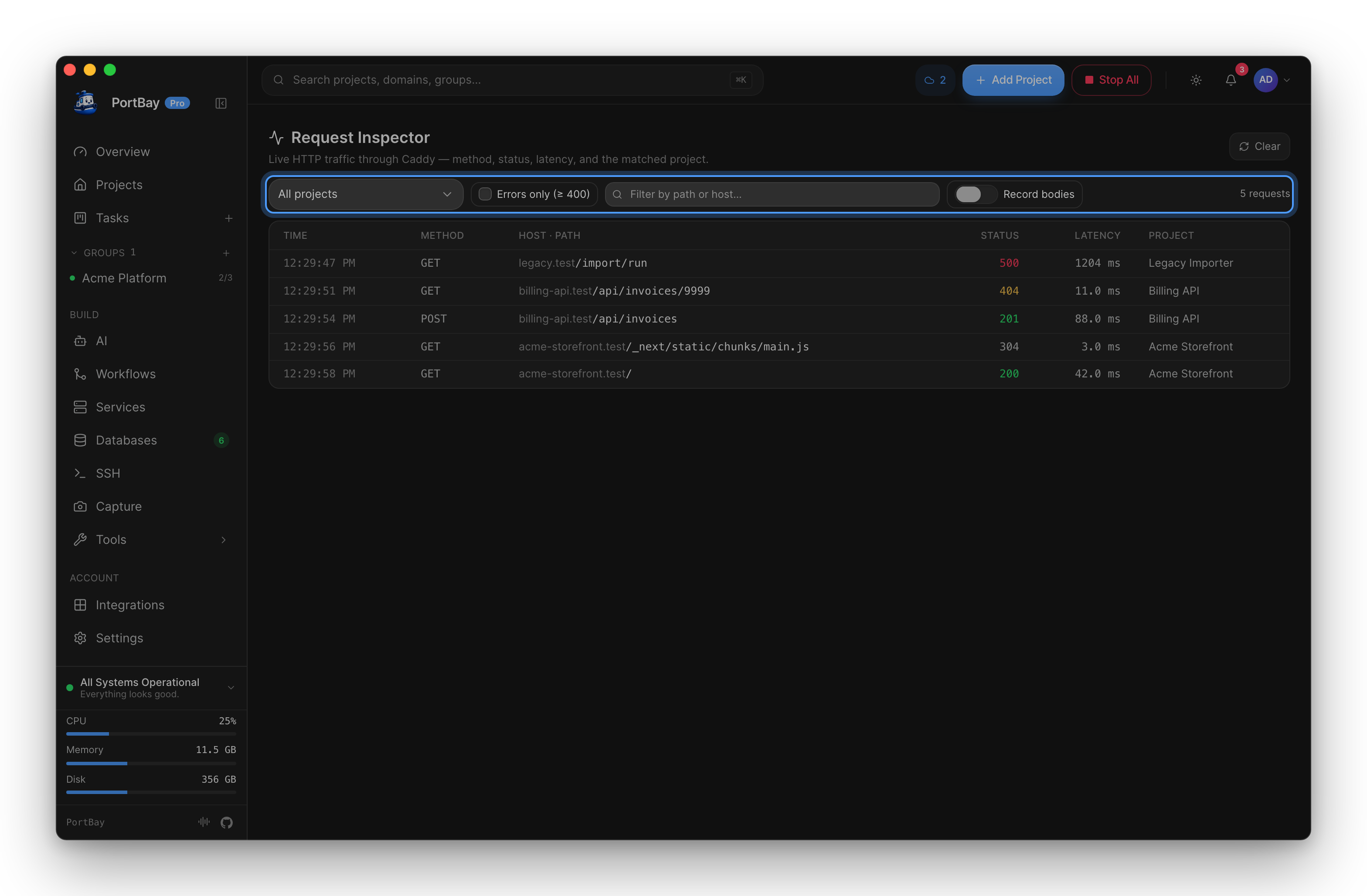Click the Acme Platform green status dot
Image resolution: width=1367 pixels, height=896 pixels.
tap(72, 278)
